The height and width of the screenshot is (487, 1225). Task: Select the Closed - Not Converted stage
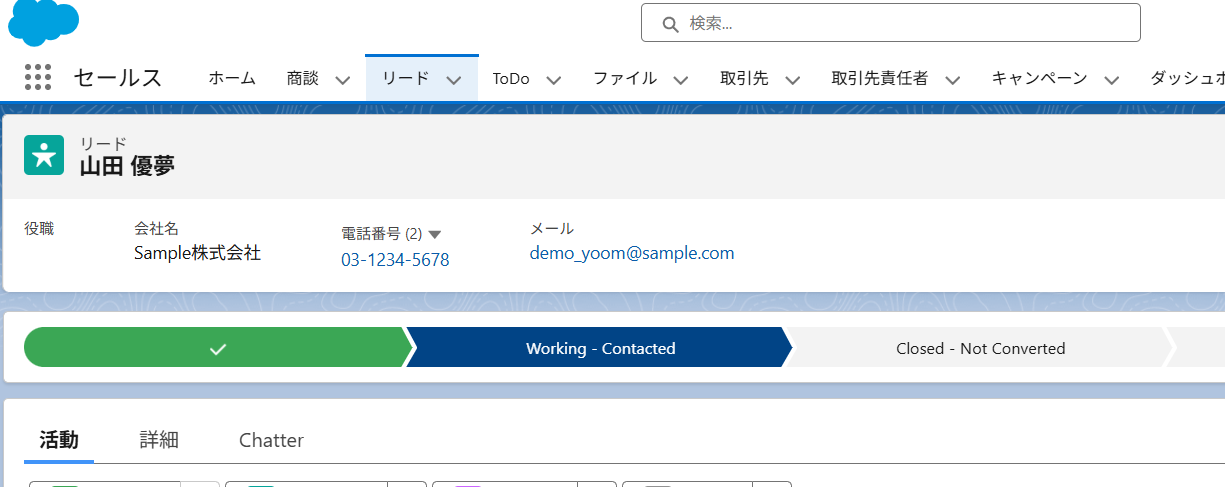[980, 349]
